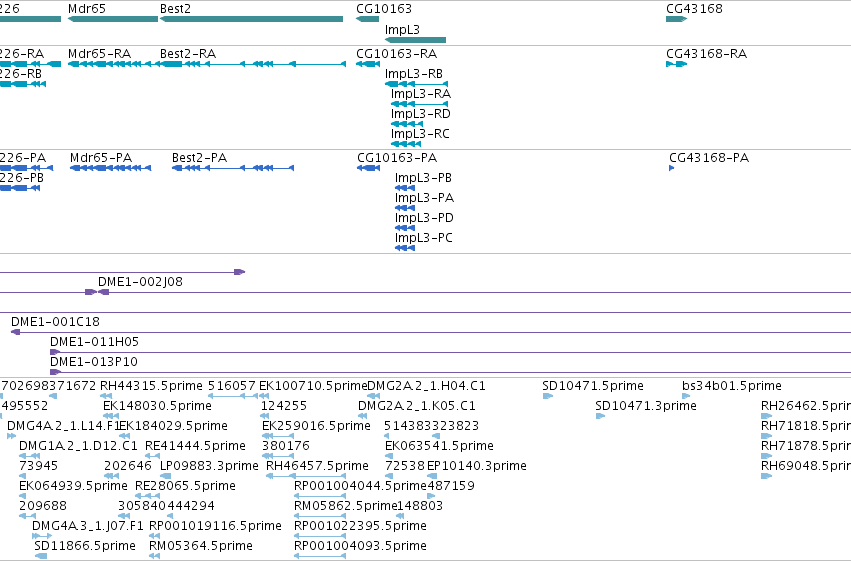Click the RP001004093.5prime label
Viewport: 851px width, 561px height.
360,546
